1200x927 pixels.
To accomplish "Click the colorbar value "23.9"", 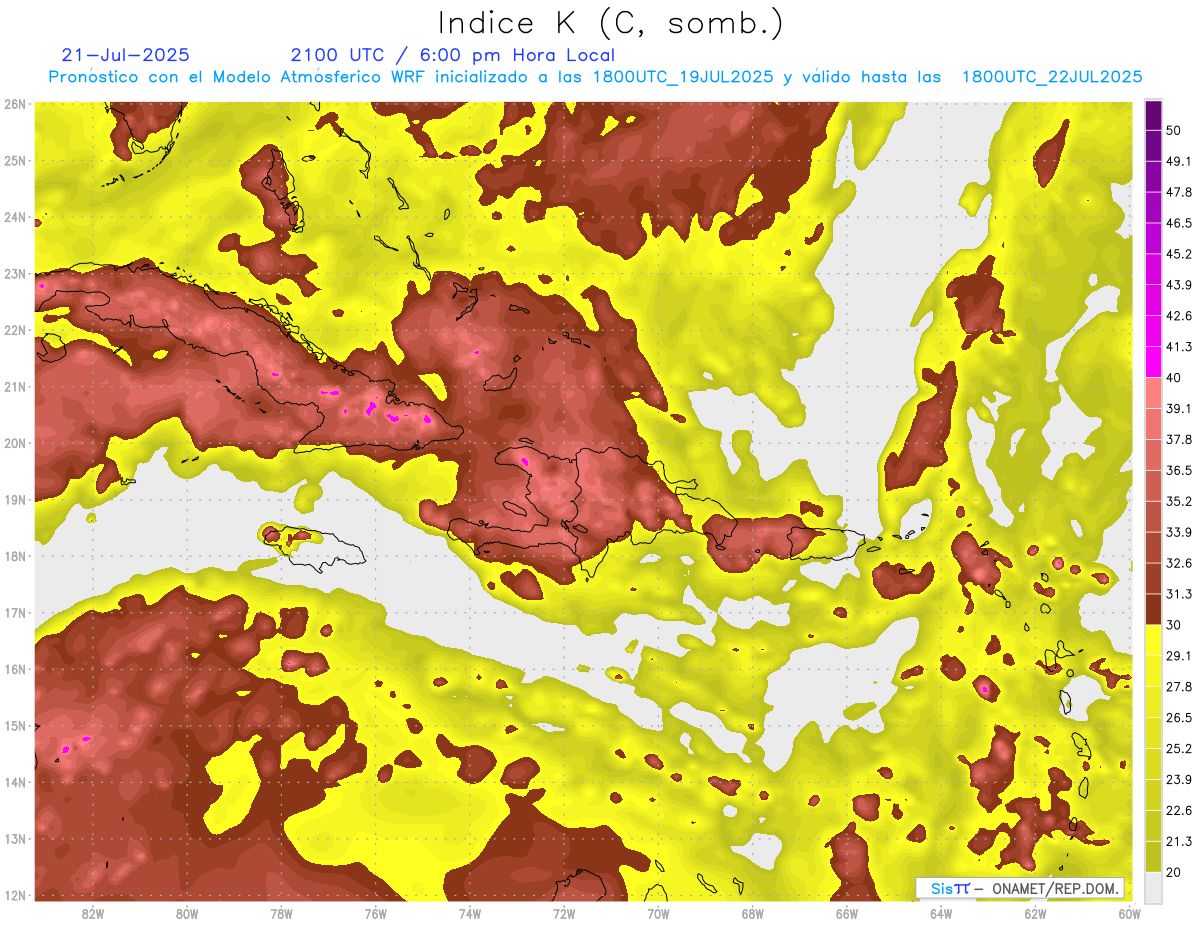I will tap(1178, 780).
